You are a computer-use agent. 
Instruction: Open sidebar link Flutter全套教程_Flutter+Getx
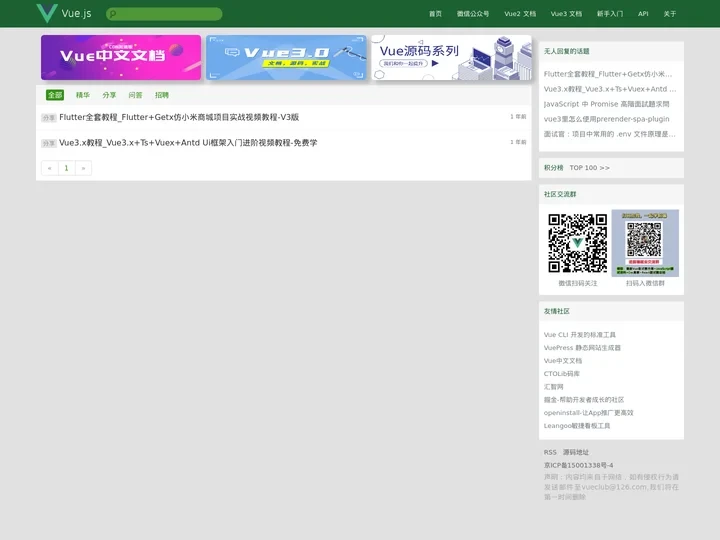(x=608, y=74)
